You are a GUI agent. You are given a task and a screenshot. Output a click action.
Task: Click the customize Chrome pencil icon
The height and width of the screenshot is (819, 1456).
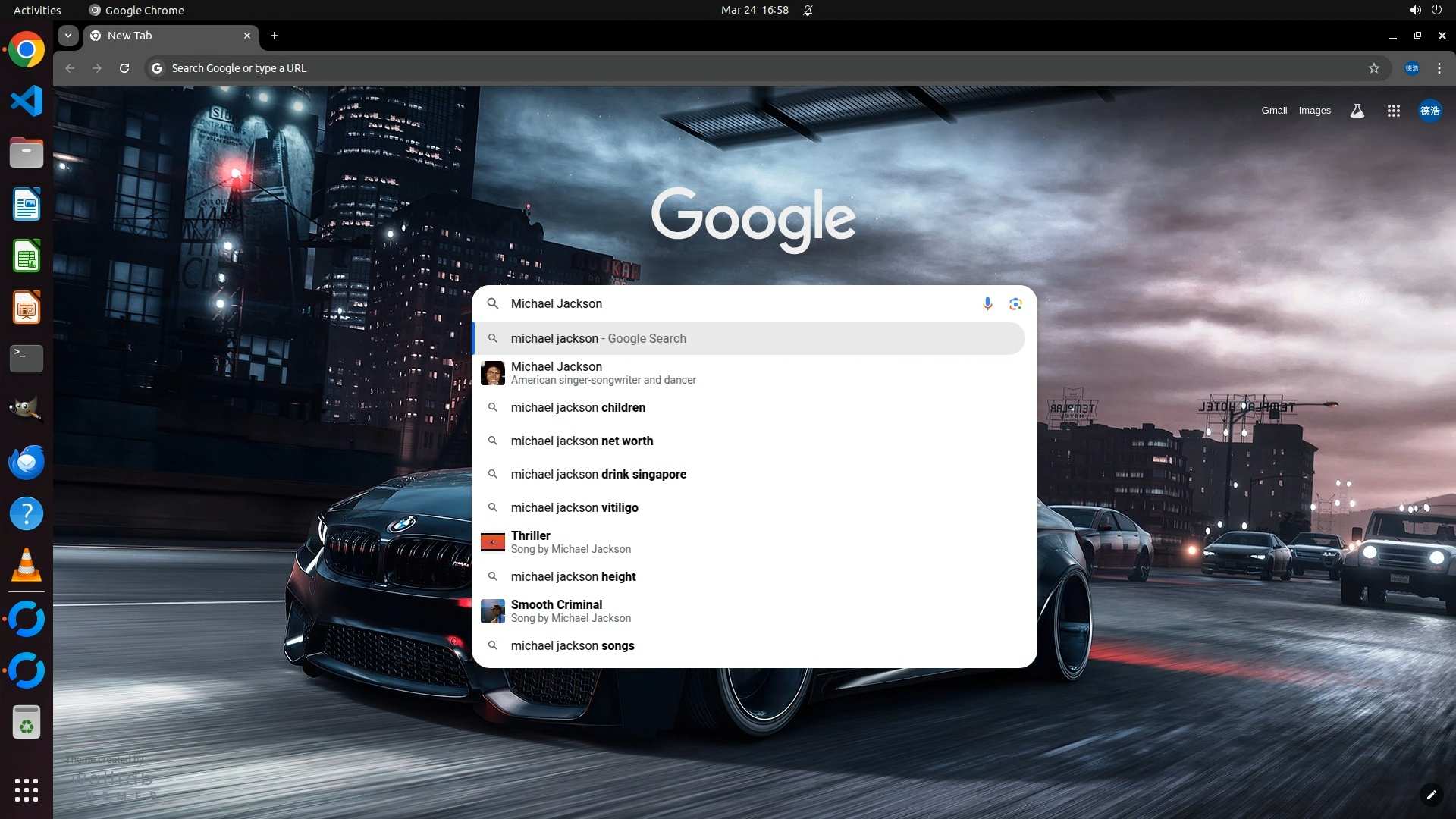point(1431,794)
